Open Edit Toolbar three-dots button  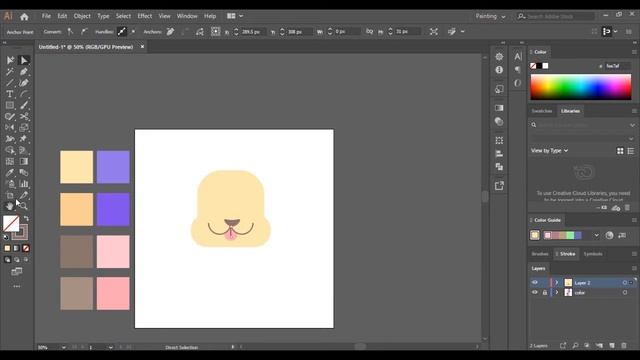pyautogui.click(x=17, y=287)
